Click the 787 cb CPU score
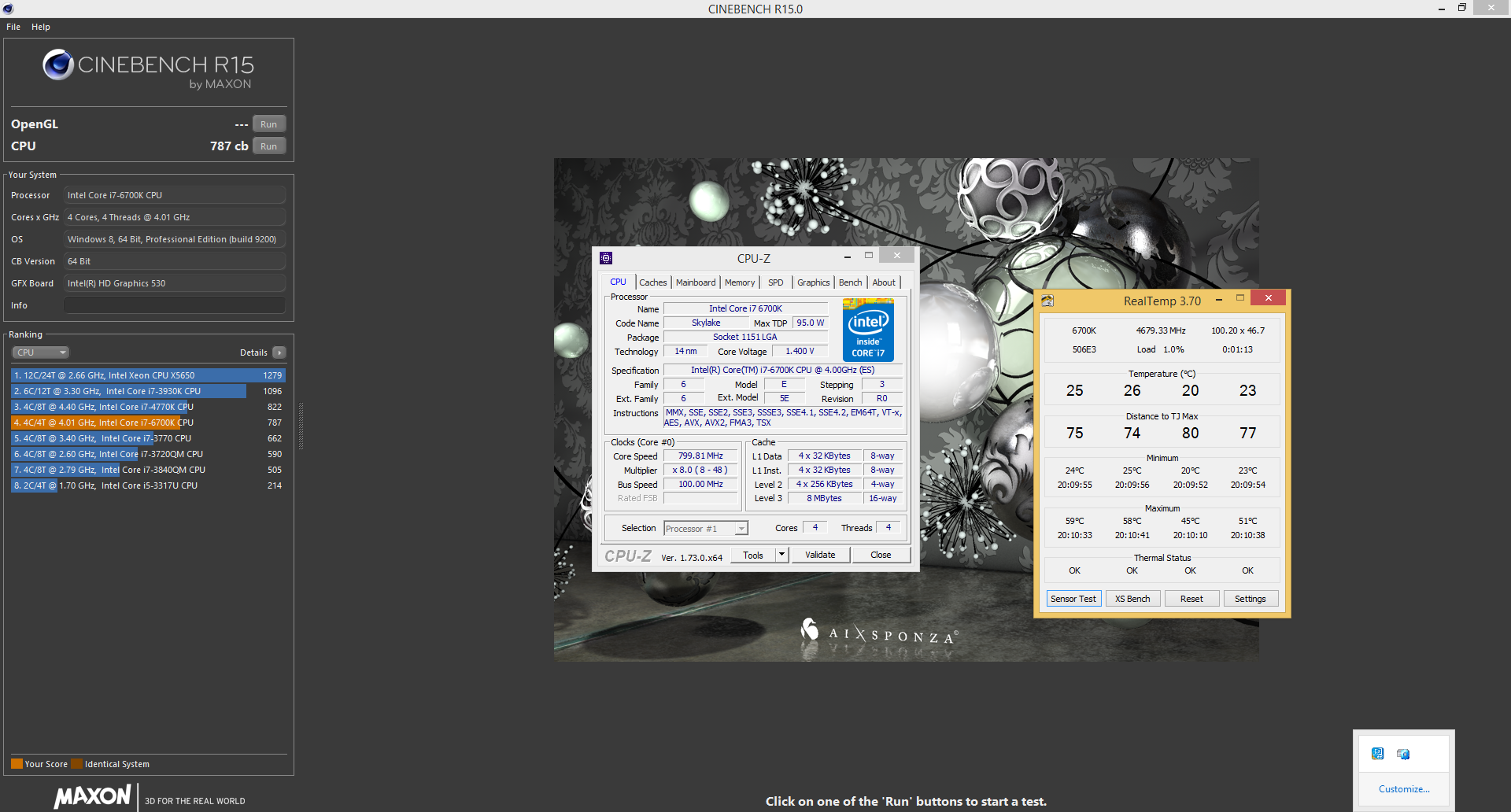The width and height of the screenshot is (1511, 812). coord(229,146)
